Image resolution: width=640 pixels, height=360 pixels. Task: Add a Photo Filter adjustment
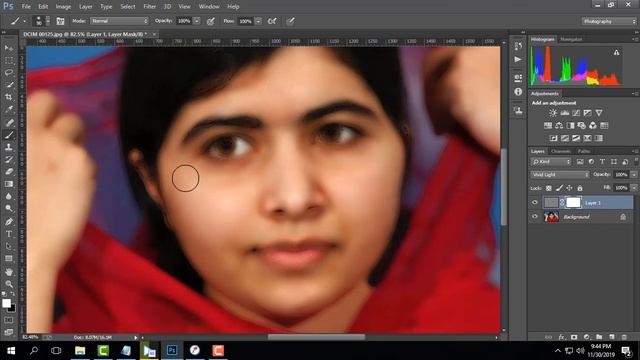[582, 125]
